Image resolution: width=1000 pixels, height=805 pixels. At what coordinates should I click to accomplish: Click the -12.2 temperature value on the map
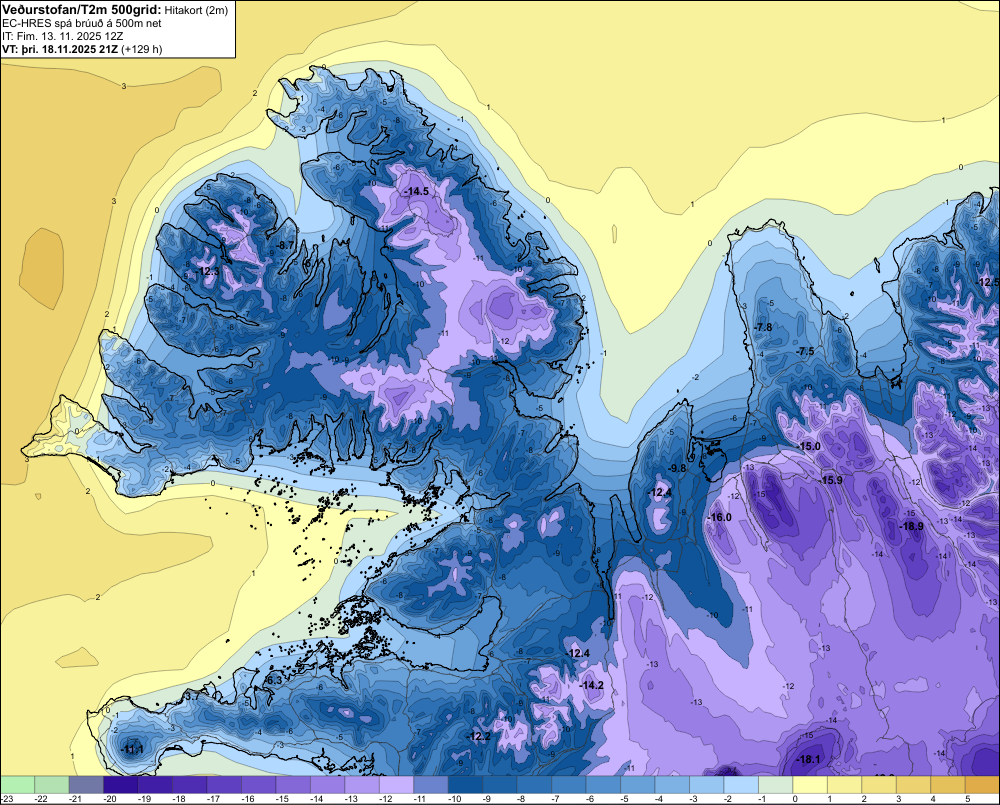click(x=478, y=737)
